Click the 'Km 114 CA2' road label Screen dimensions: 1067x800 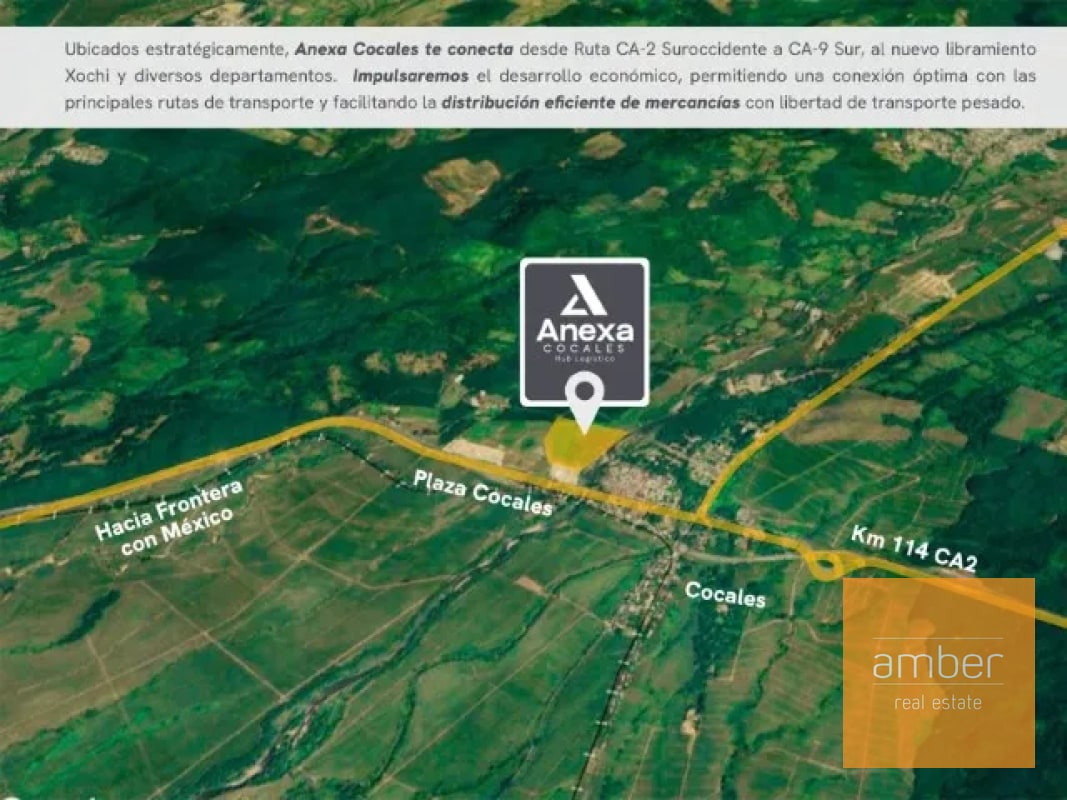[914, 549]
